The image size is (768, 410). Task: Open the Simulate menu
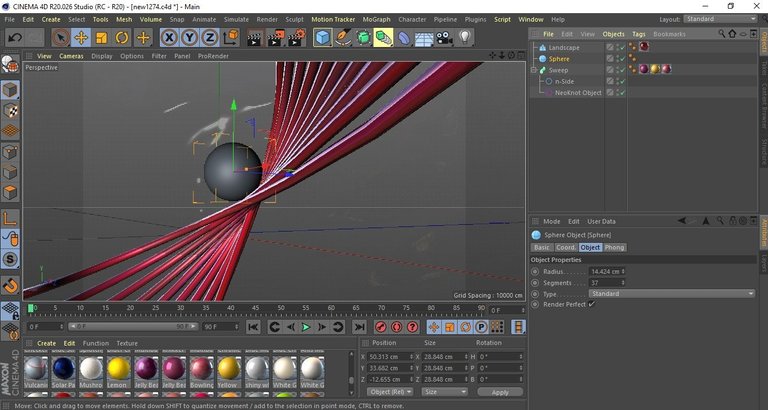236,20
